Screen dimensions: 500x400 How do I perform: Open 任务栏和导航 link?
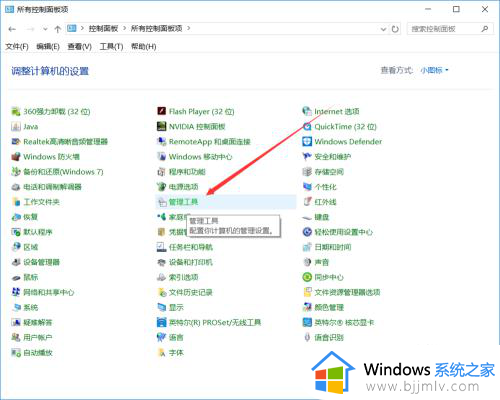point(191,247)
